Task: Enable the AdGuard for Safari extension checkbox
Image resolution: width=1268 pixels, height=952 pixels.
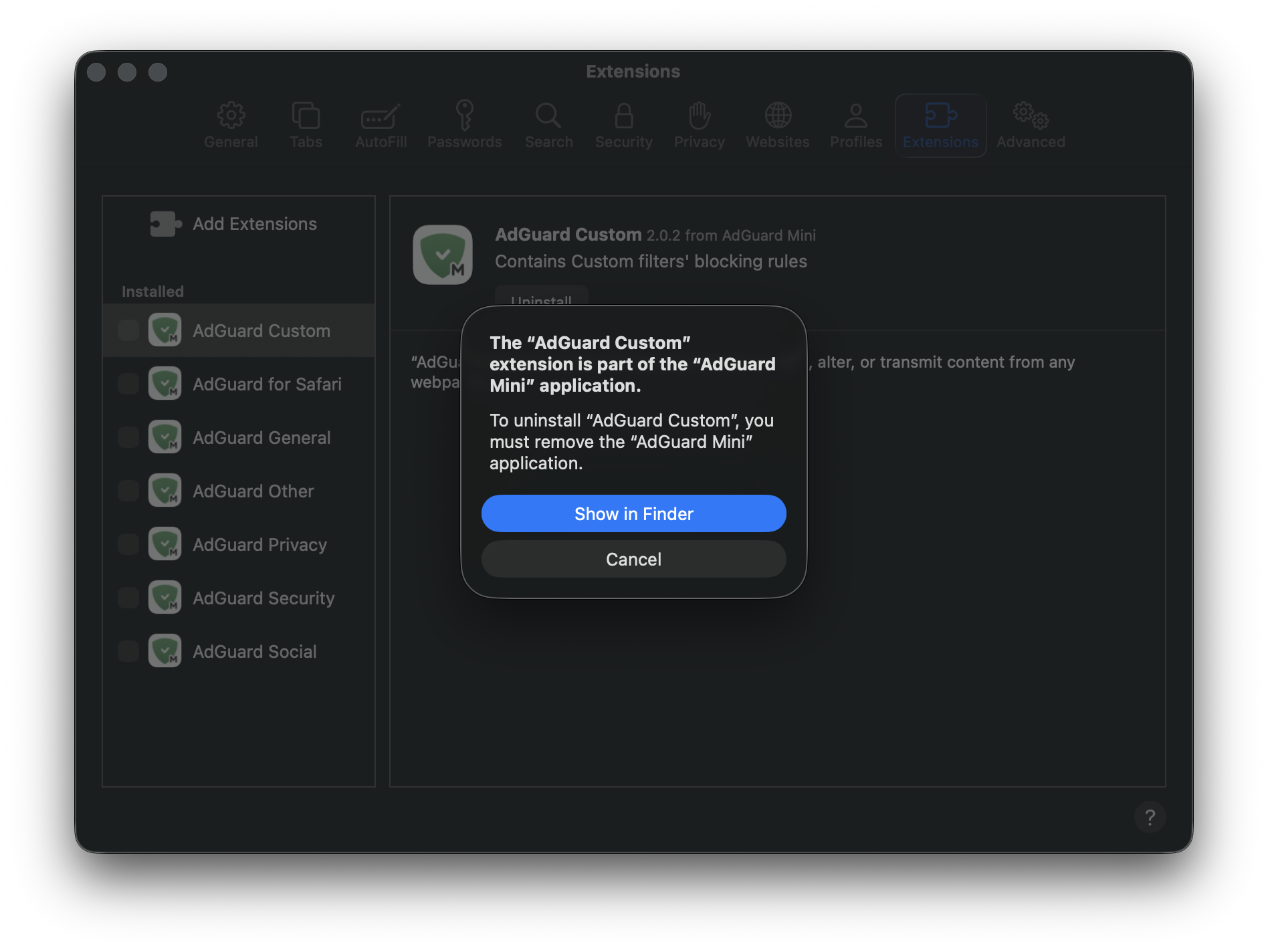Action: 128,383
